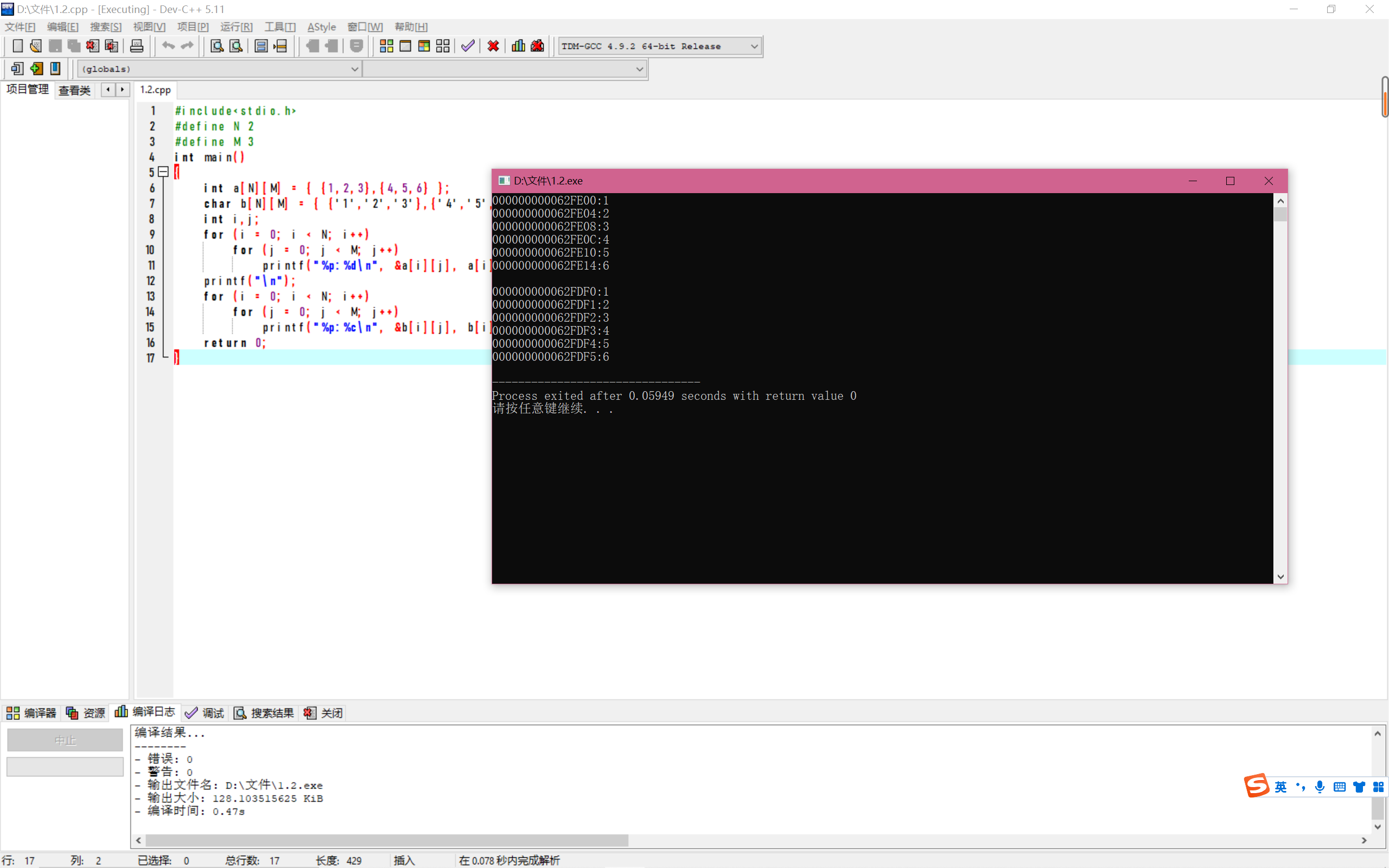
Task: Click the Compile icon with four squares
Action: (386, 46)
